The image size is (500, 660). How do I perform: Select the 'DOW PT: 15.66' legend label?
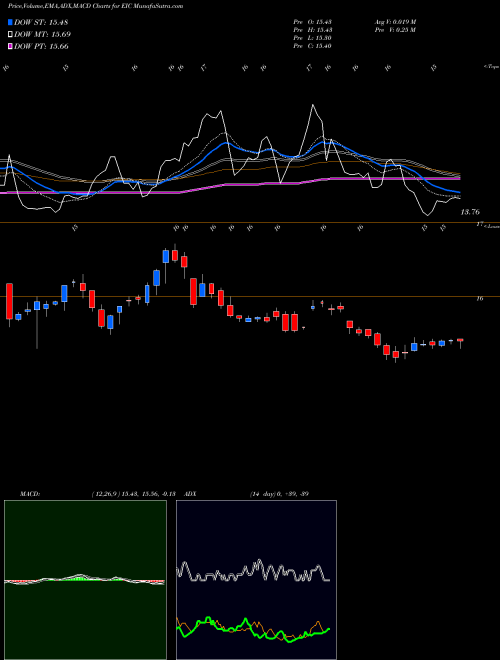click(x=41, y=46)
